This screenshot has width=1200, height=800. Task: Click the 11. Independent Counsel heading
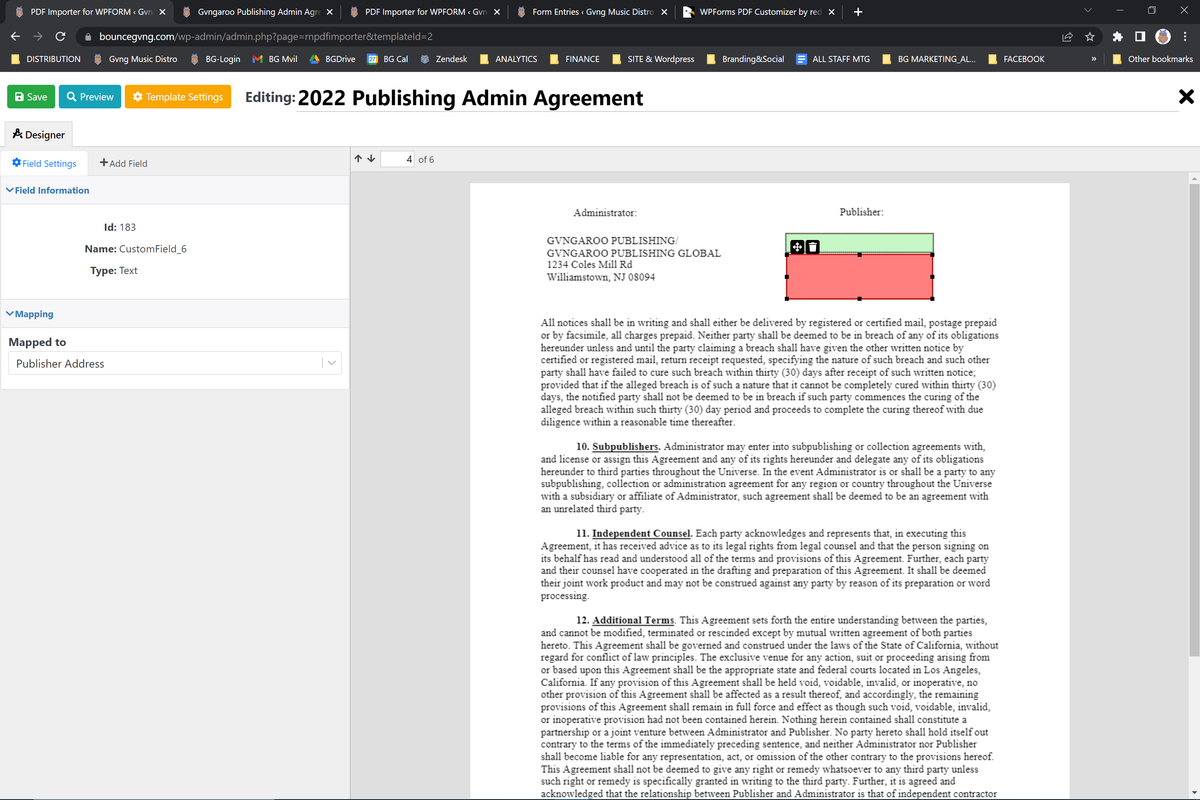pos(635,534)
